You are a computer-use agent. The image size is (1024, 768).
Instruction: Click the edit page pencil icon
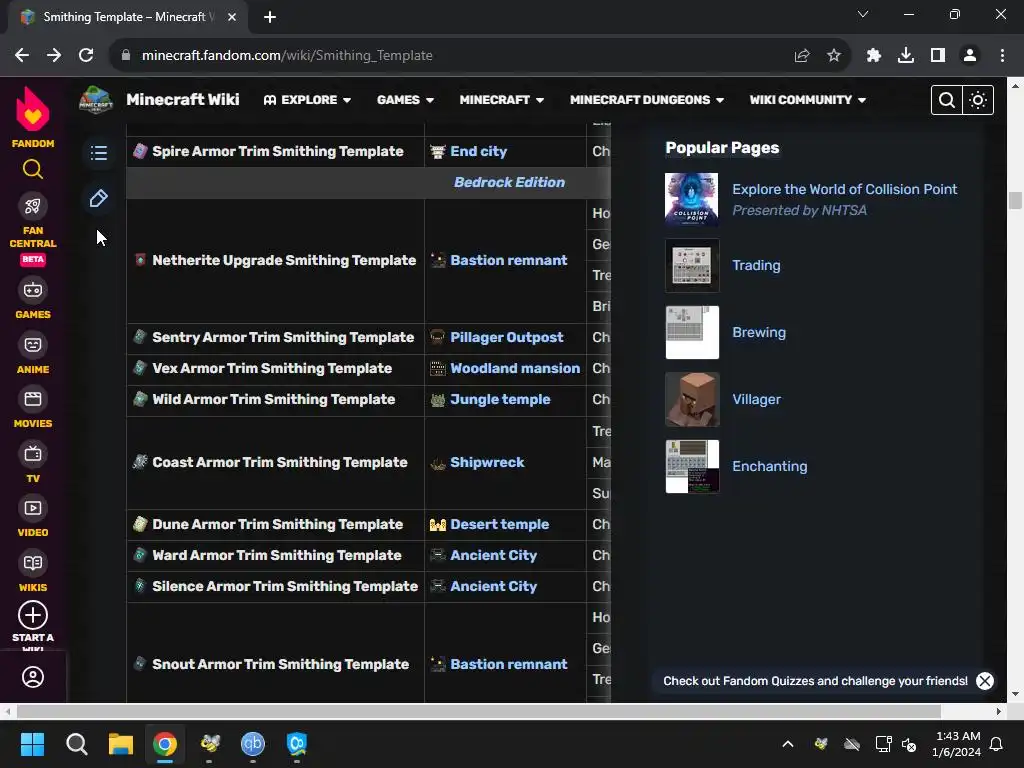[x=99, y=199]
